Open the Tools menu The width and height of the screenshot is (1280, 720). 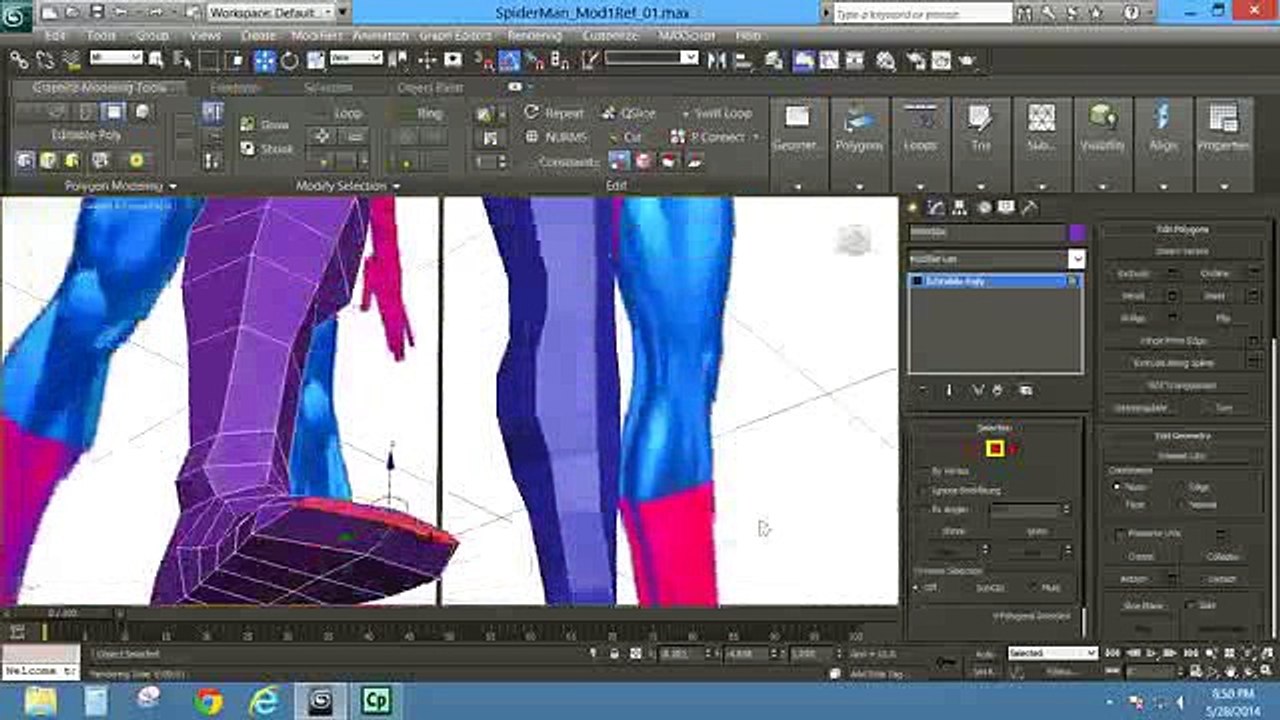101,35
